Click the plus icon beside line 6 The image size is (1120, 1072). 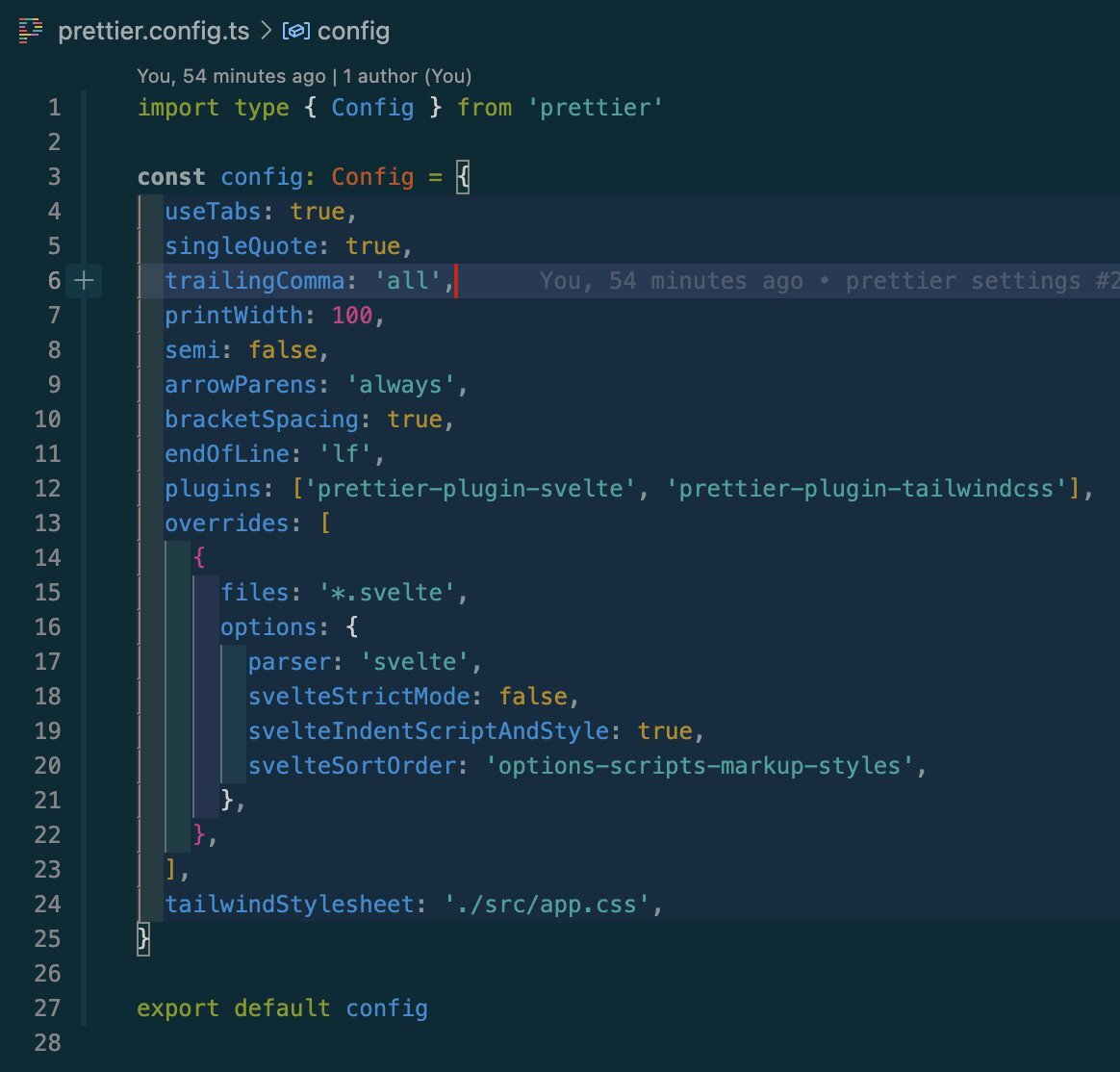[85, 281]
